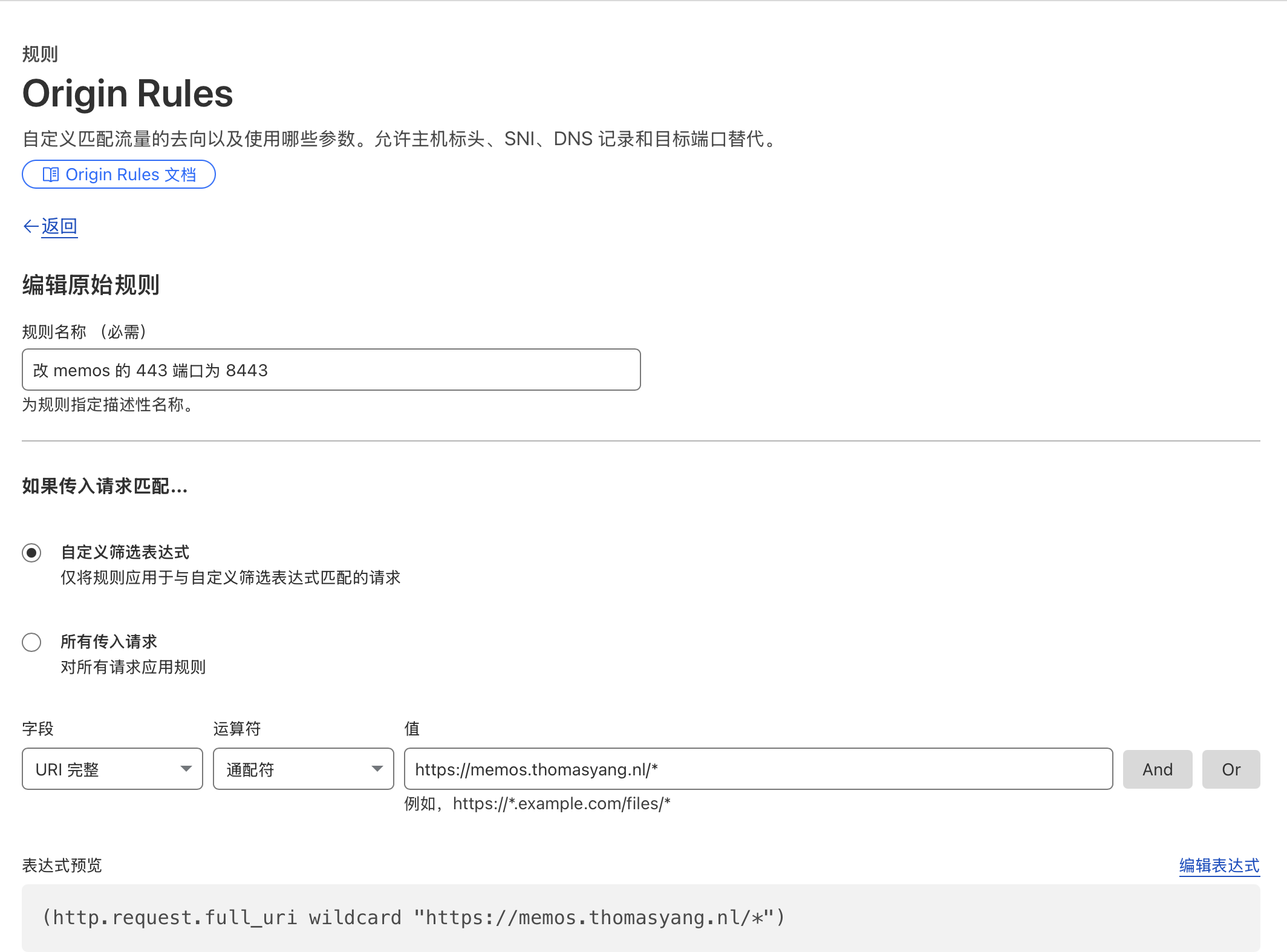Click the 规则 breadcrumb label
The height and width of the screenshot is (952, 1287).
pyautogui.click(x=40, y=54)
